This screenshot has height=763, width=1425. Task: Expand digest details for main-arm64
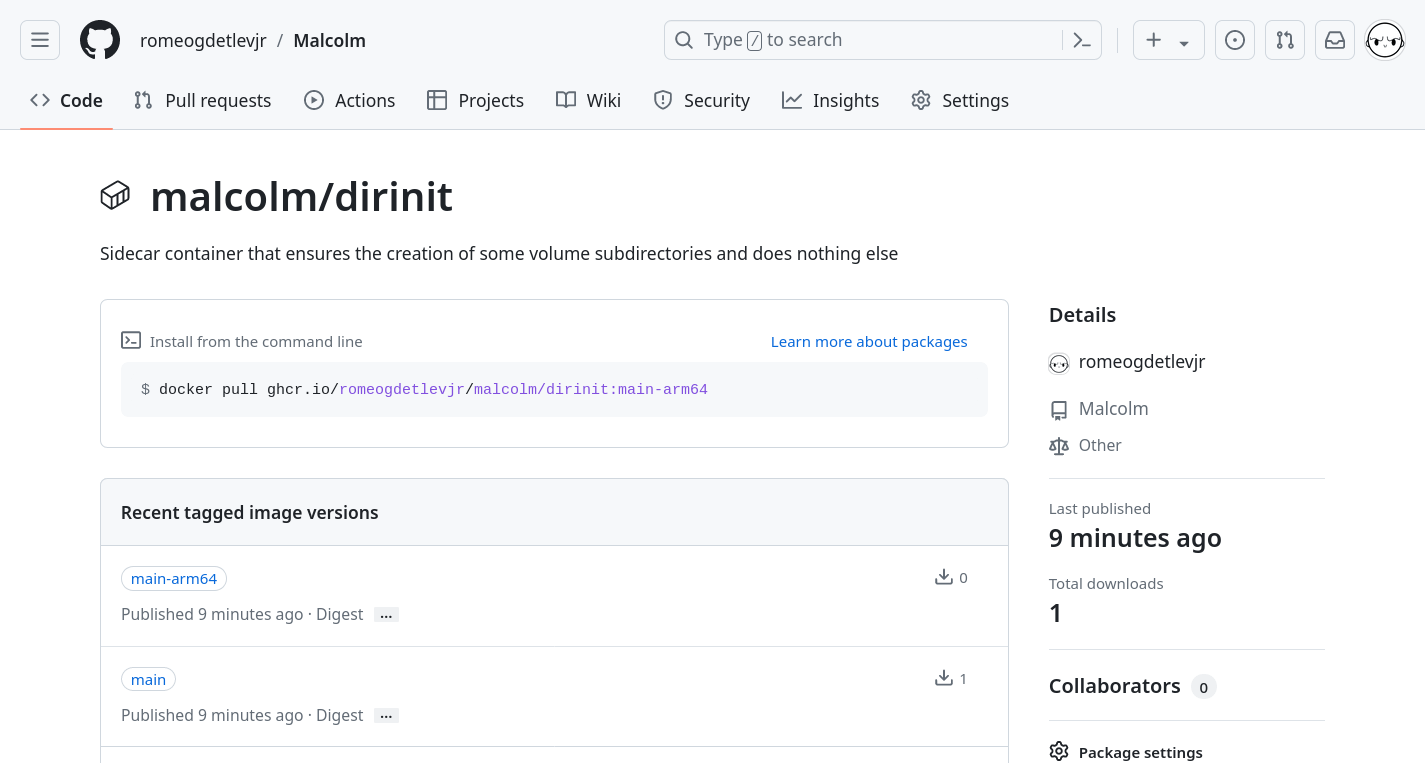[x=386, y=615]
